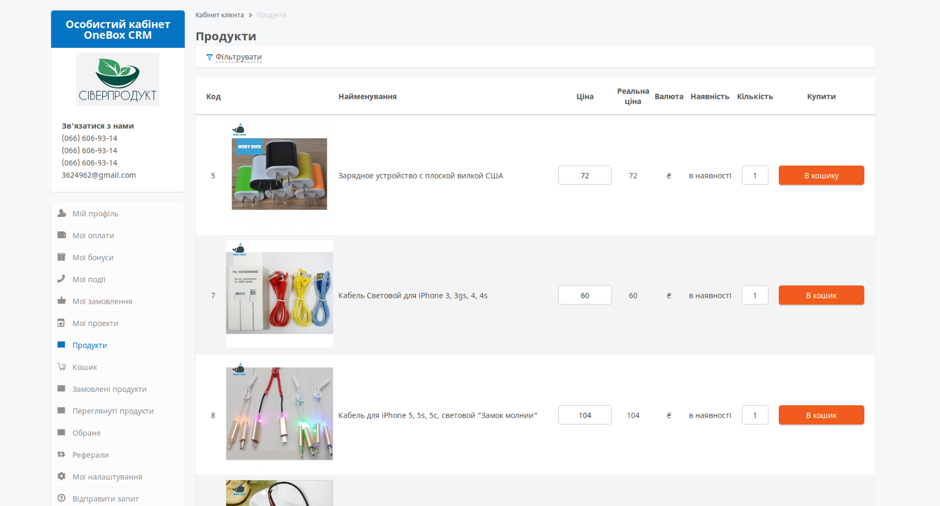The width and height of the screenshot is (940, 506).
Task: Click the gear icon beside Мої налаштування
Action: pyautogui.click(x=61, y=476)
